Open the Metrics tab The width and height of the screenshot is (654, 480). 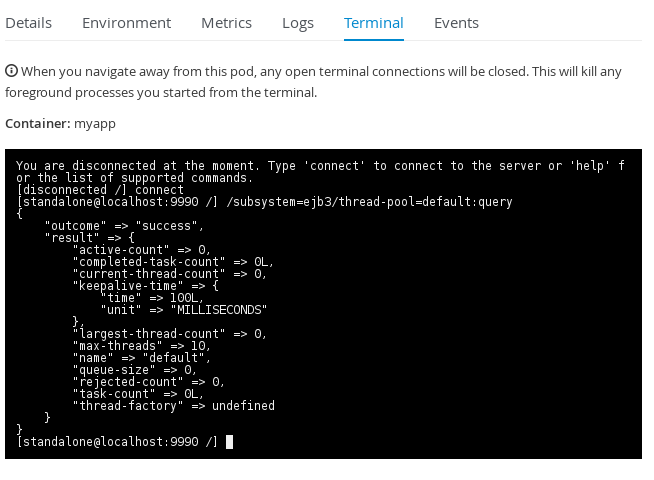pyautogui.click(x=226, y=23)
